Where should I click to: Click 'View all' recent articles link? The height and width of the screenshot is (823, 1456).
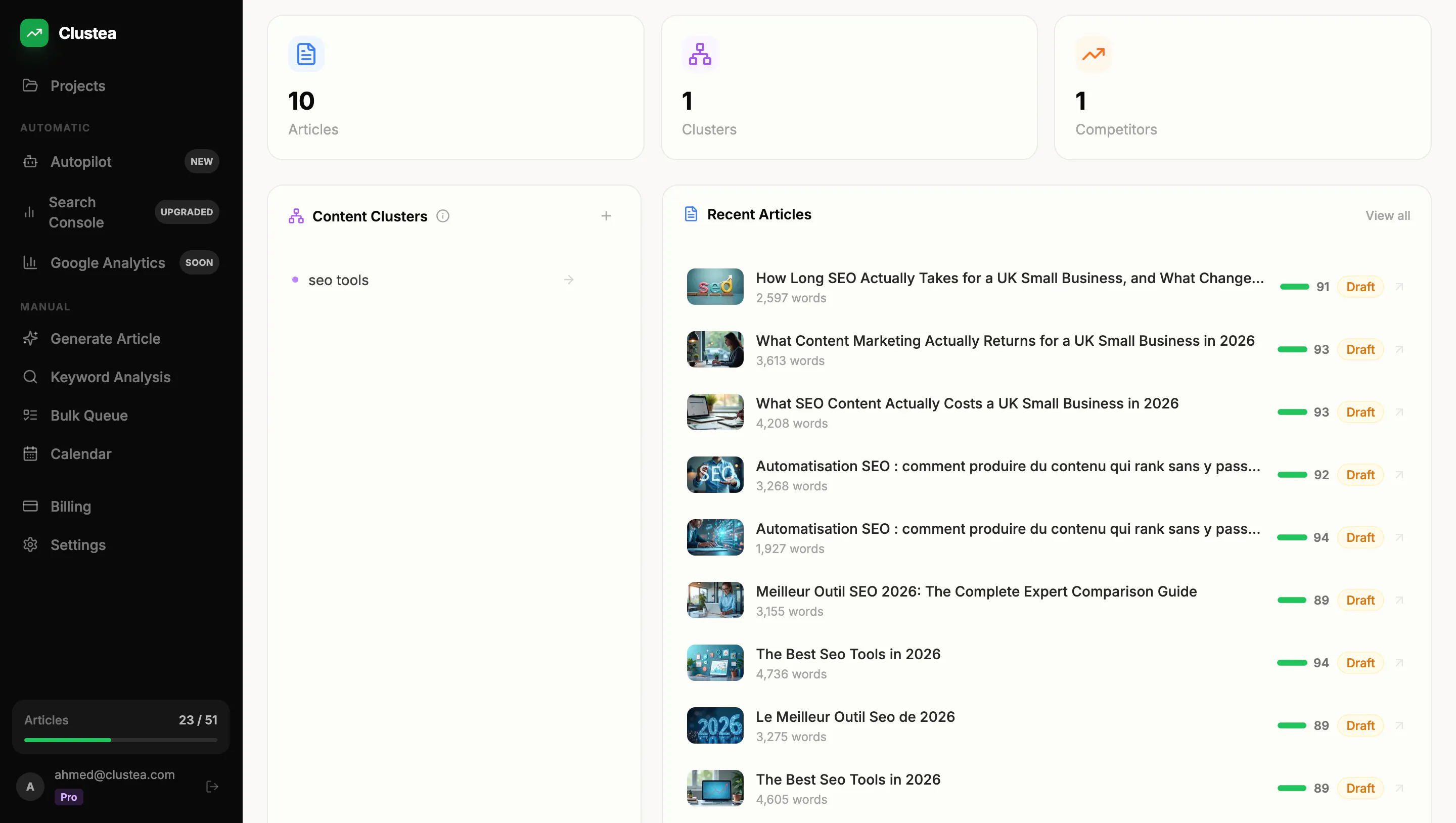1388,215
